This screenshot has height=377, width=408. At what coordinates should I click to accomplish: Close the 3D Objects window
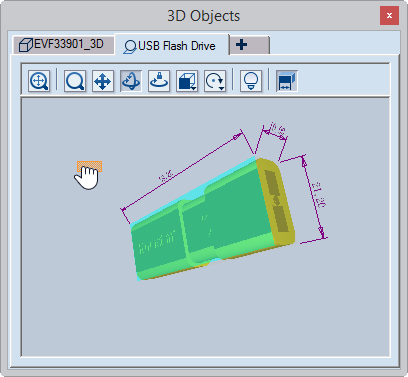pos(389,15)
